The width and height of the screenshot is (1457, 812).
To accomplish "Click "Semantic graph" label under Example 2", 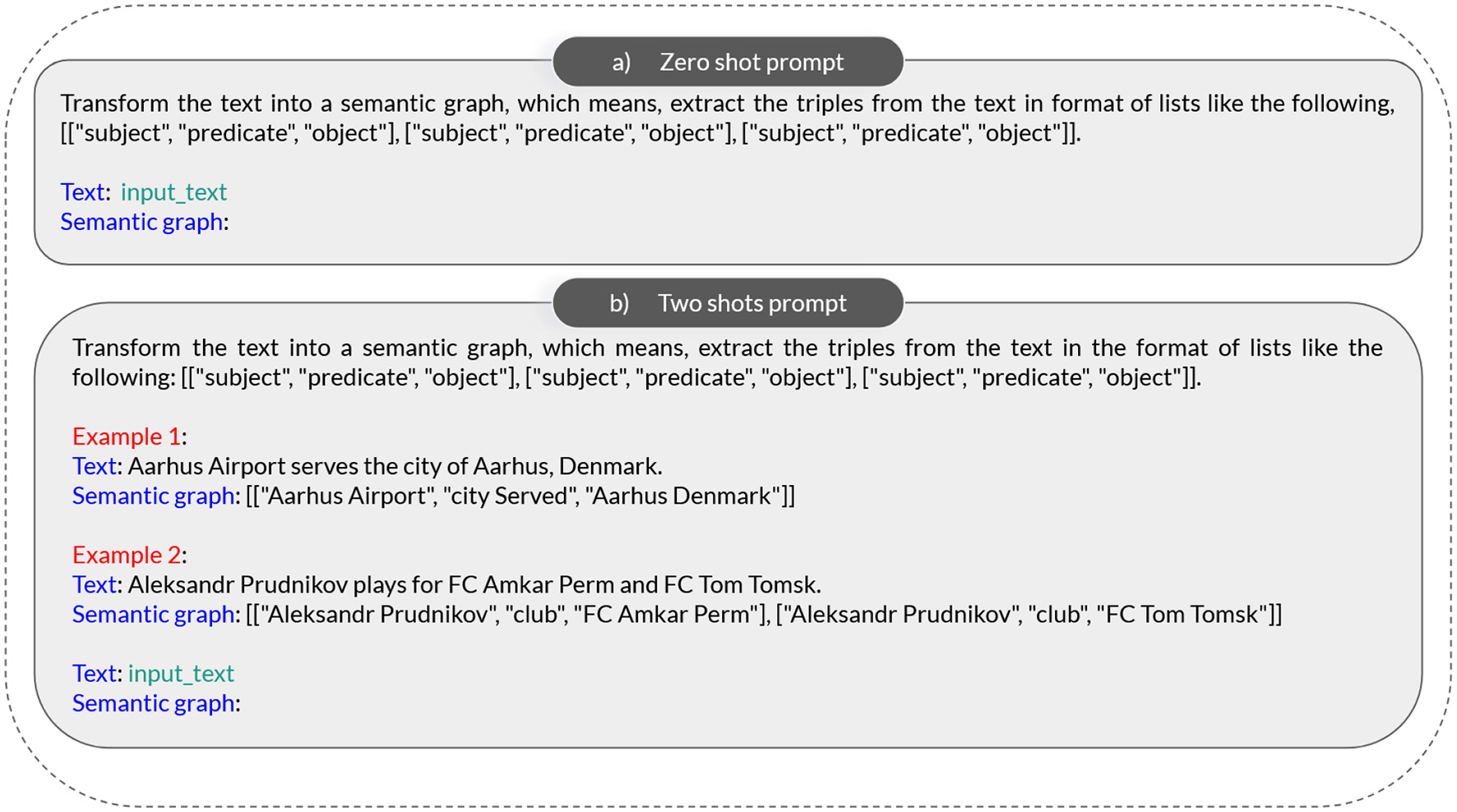I will 153,614.
